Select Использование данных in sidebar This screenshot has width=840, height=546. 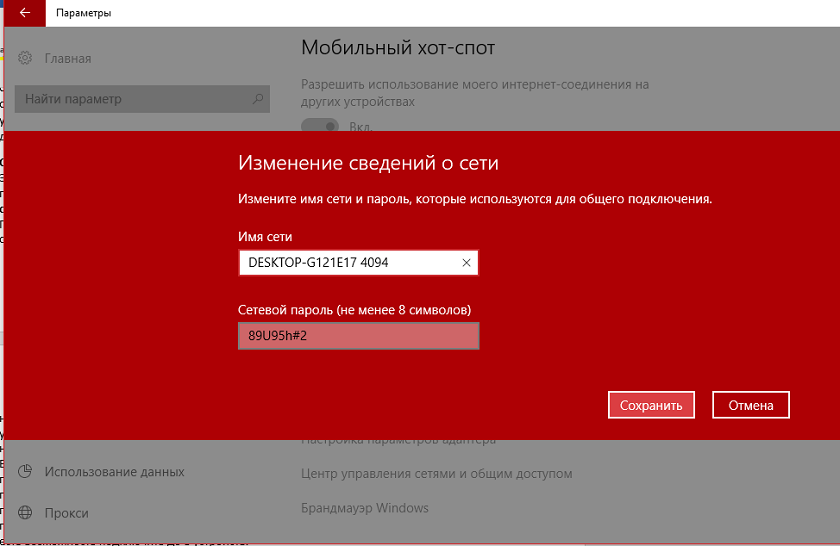(x=114, y=471)
